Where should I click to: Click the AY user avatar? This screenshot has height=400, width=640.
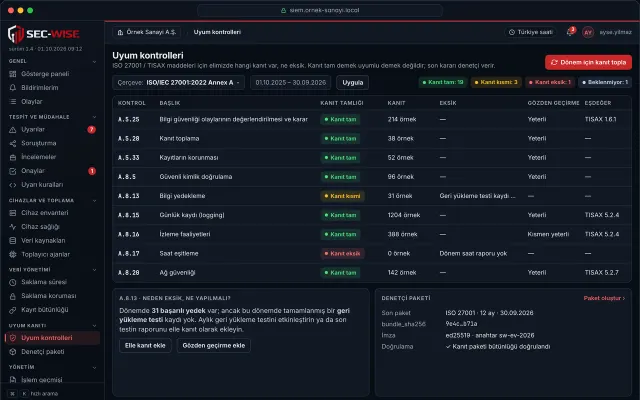coord(588,32)
